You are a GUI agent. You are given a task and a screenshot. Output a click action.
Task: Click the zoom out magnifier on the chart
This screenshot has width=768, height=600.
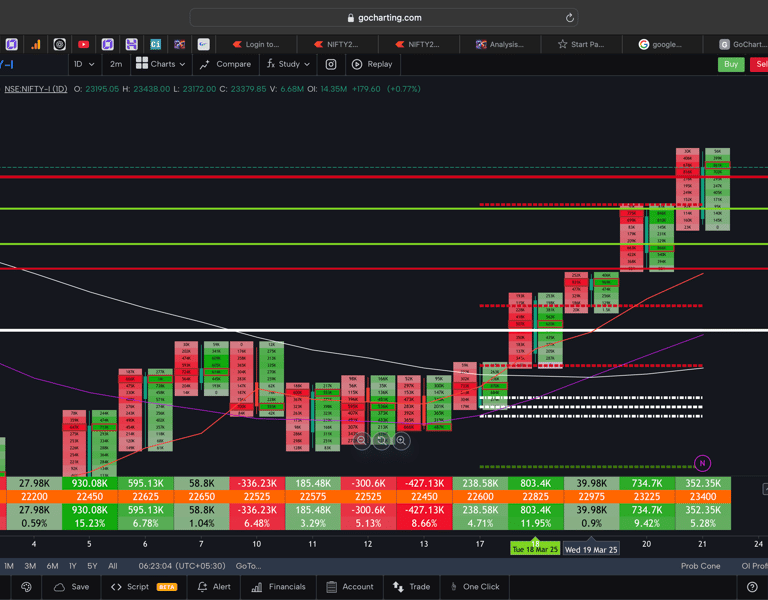point(362,440)
